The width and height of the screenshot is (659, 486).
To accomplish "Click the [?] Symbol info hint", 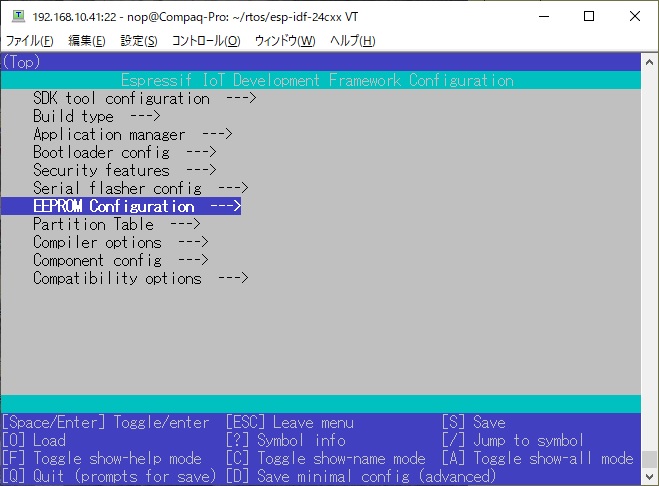I will [286, 441].
